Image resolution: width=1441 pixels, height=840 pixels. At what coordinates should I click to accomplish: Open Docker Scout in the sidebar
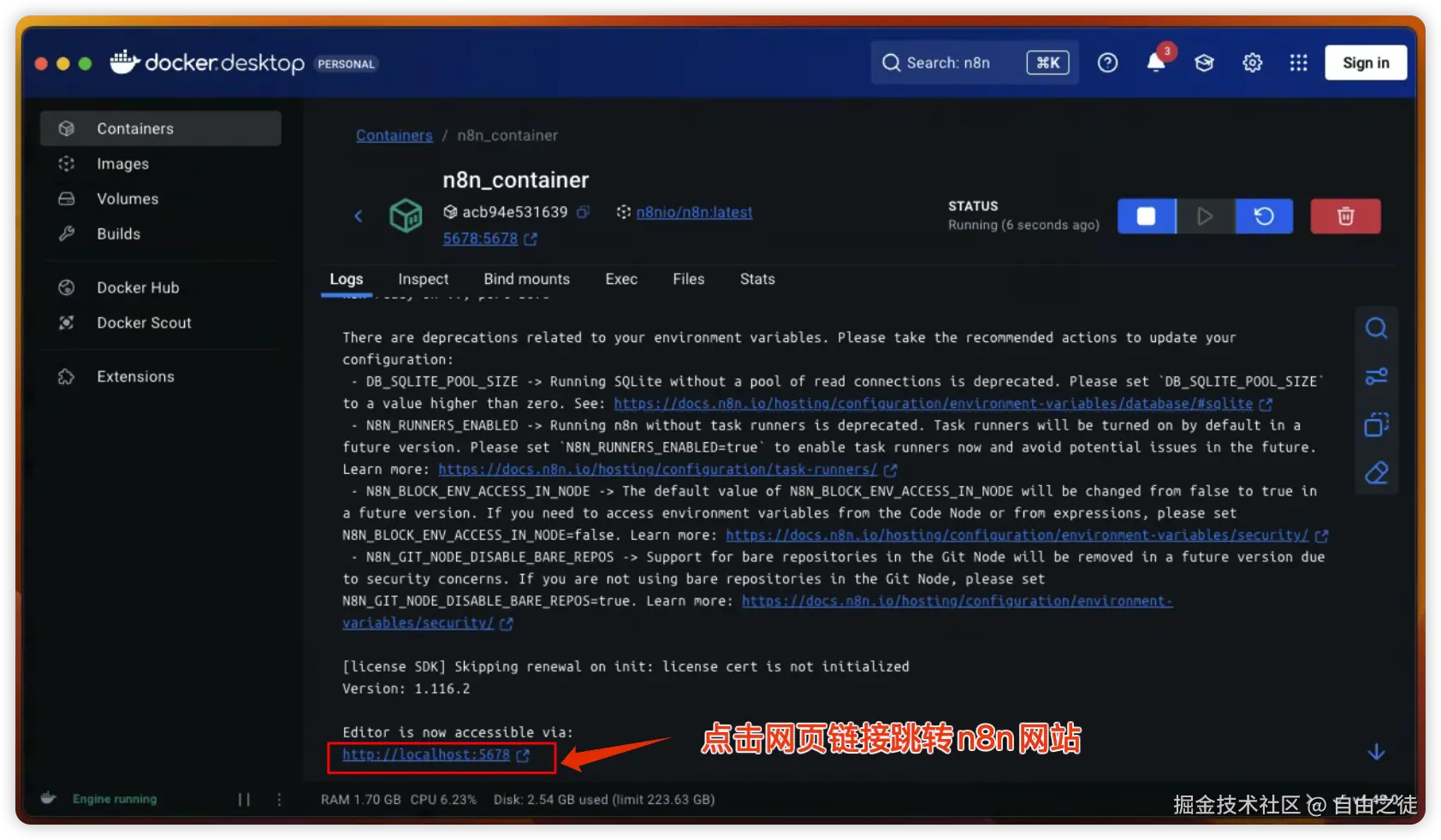pyautogui.click(x=161, y=322)
